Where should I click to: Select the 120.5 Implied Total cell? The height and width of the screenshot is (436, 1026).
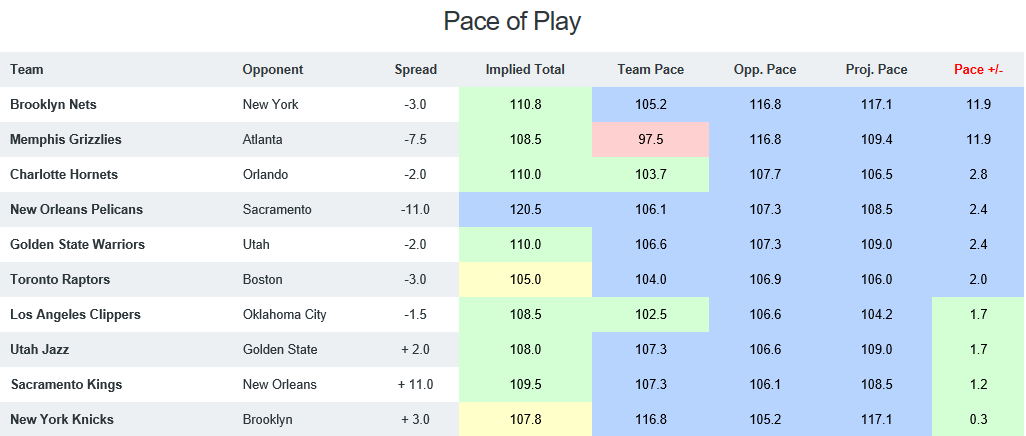pos(525,209)
